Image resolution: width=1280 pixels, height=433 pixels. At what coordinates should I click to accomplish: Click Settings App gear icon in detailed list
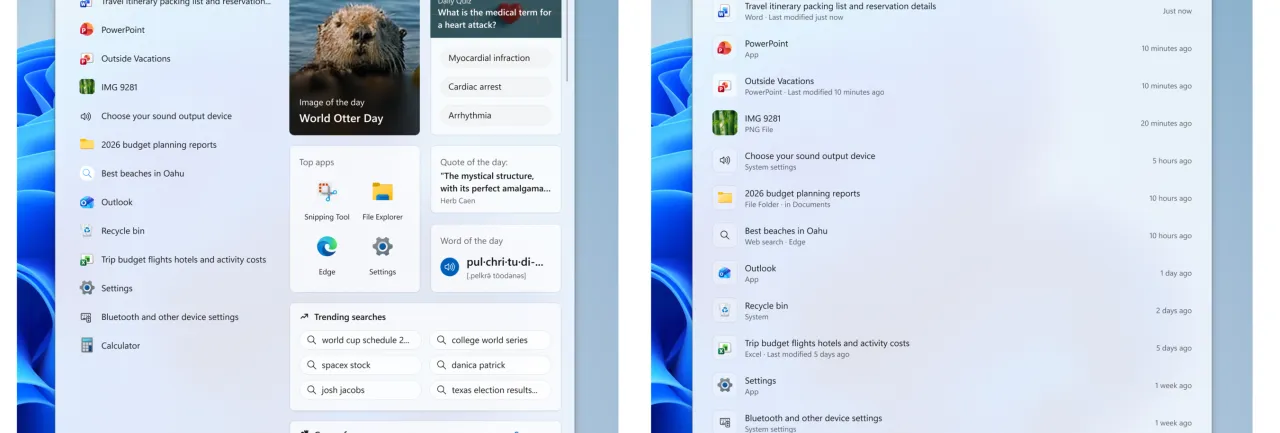point(724,385)
